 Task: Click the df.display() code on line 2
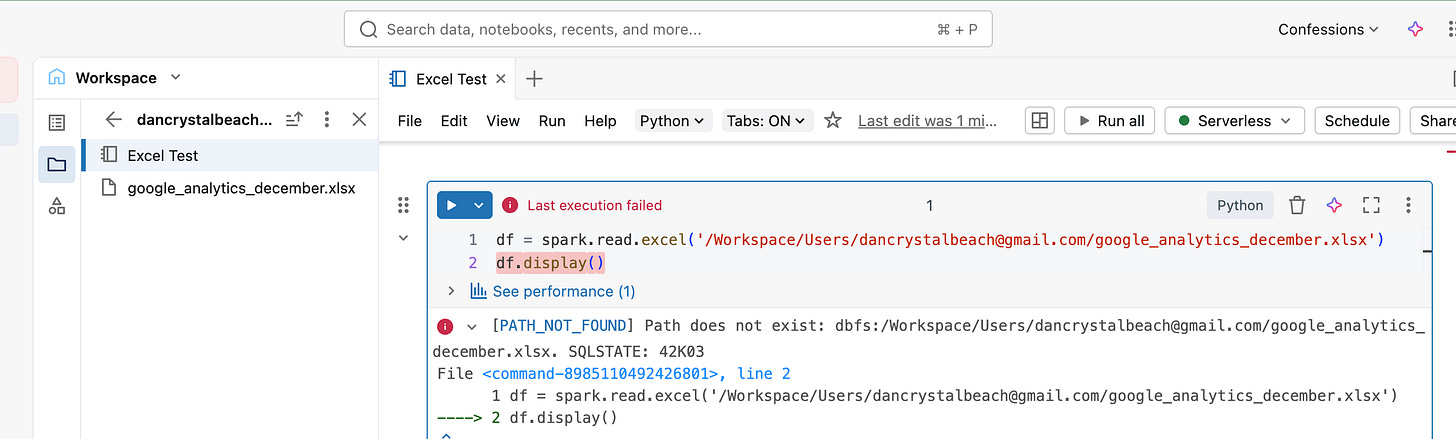(551, 263)
